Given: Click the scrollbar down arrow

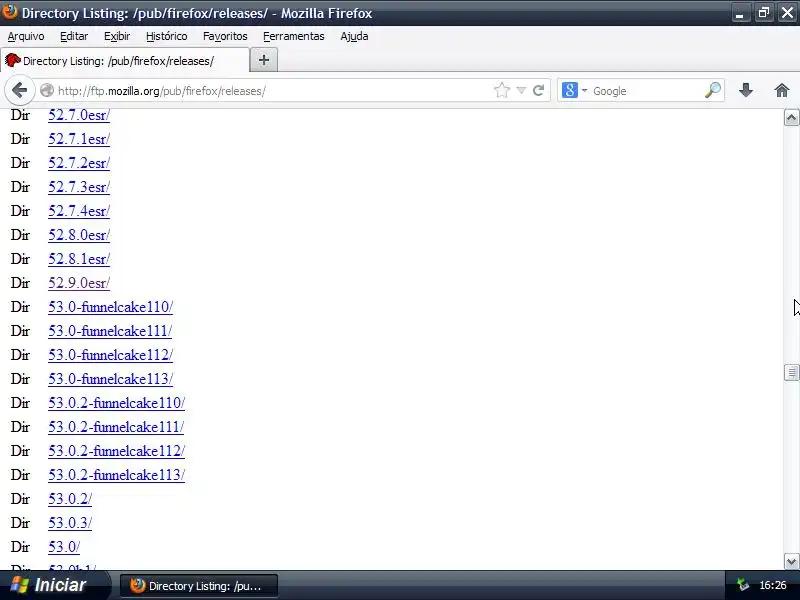Looking at the screenshot, I should point(791,562).
